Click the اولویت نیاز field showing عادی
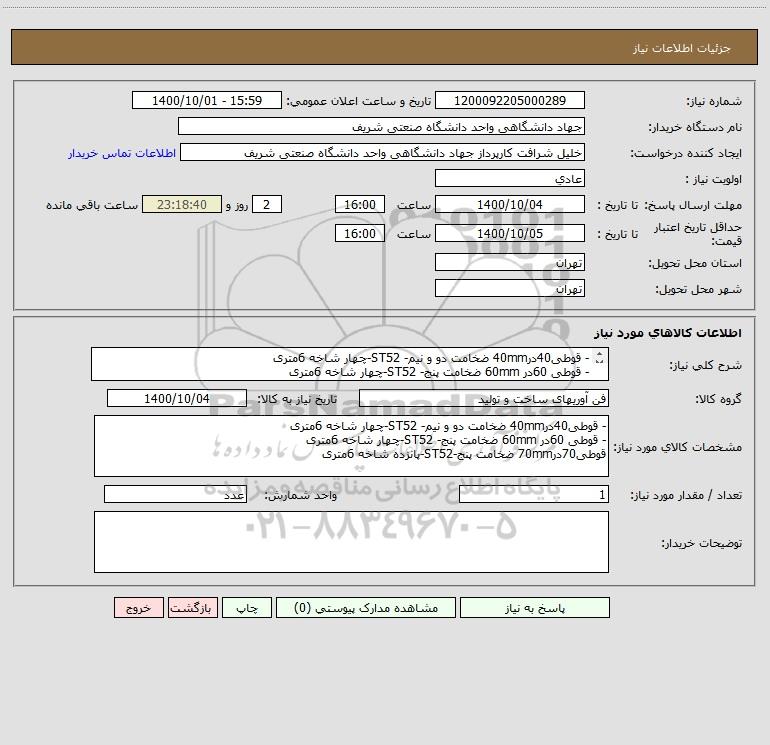Screen dimensions: 770x745 [x=510, y=178]
